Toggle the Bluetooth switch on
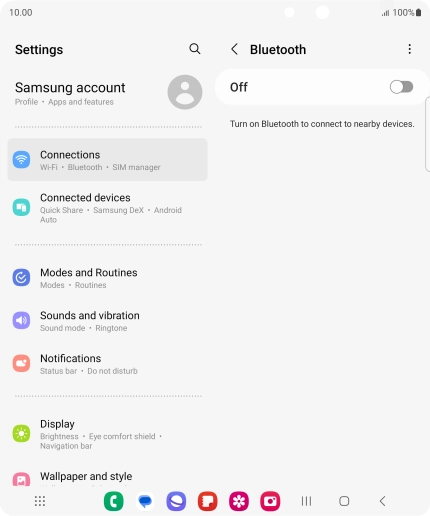Image resolution: width=430 pixels, height=516 pixels. [x=401, y=87]
